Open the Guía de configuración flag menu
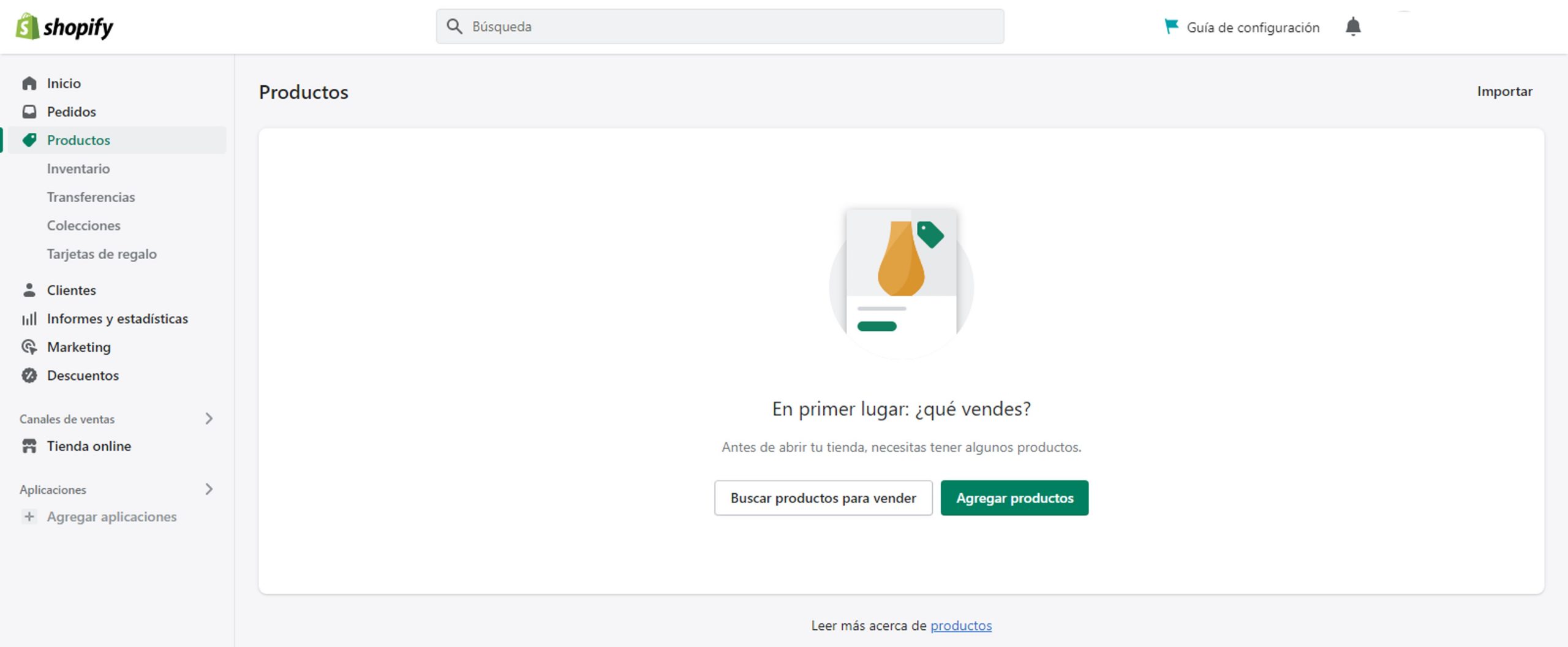This screenshot has height=647, width=1568. [1170, 26]
